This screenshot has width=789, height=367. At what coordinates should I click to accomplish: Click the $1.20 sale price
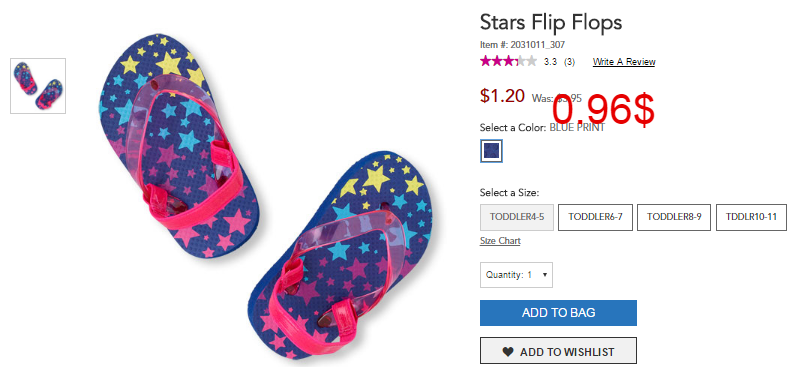502,95
